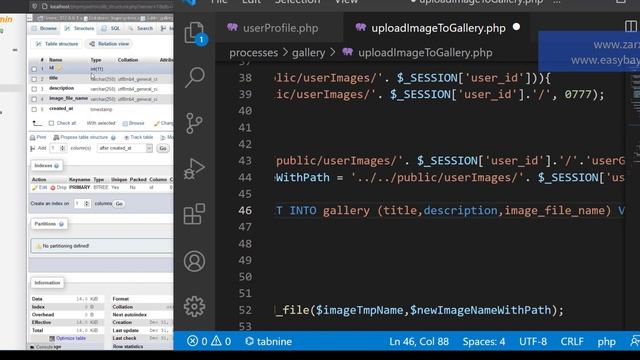Open the Search icon in VS Code activity bar
The height and width of the screenshot is (360, 640).
tap(195, 77)
